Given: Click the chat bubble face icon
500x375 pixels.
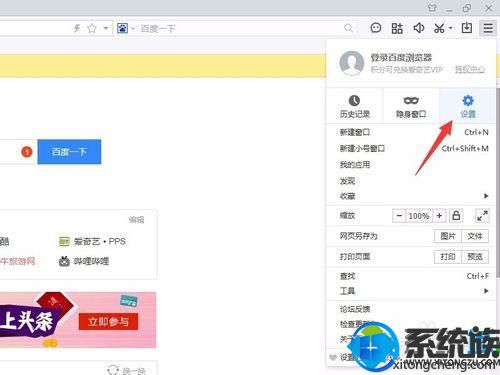Looking at the screenshot, I should pyautogui.click(x=376, y=28).
